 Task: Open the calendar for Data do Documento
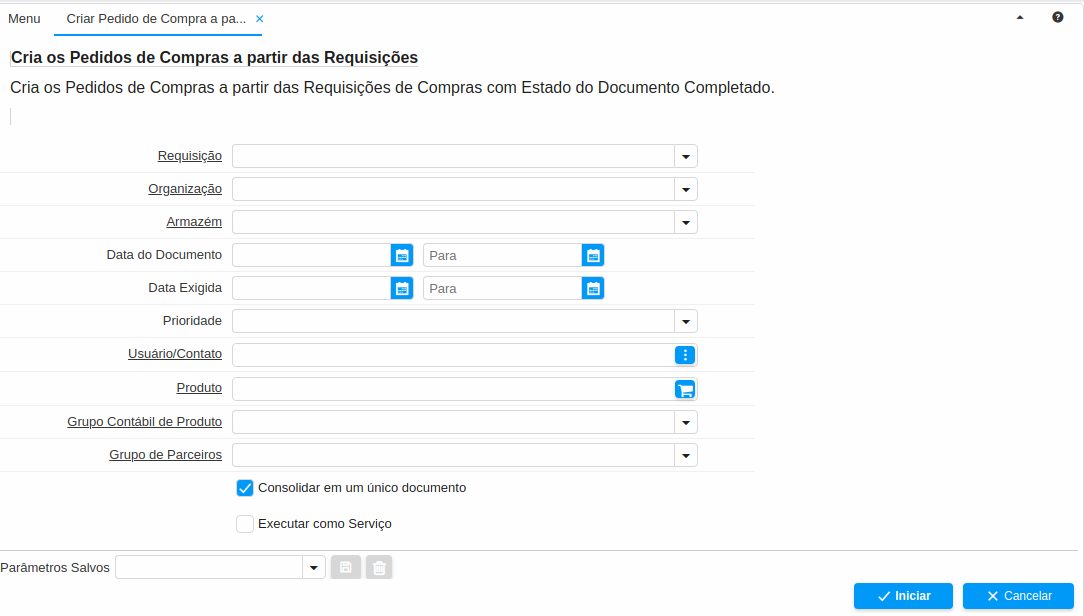(401, 255)
